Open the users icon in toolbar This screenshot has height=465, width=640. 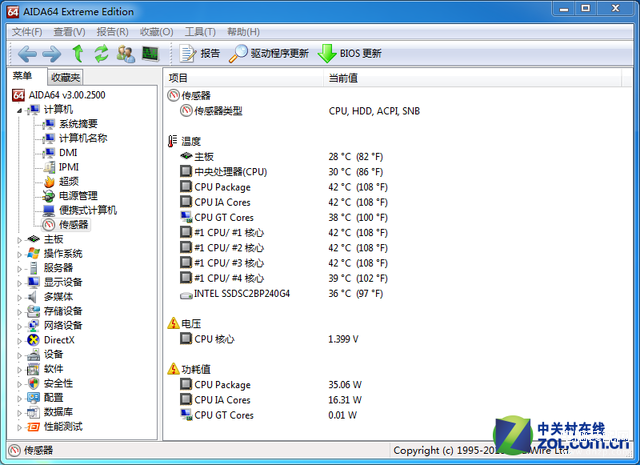(126, 53)
